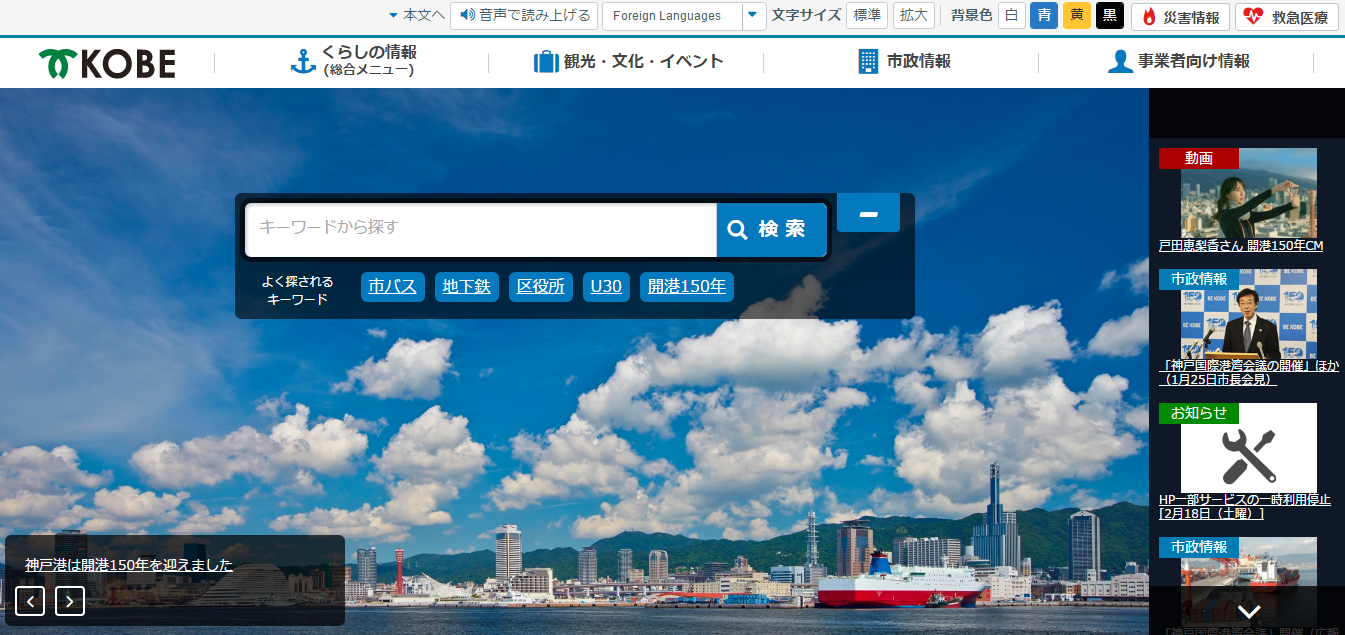Viewport: 1345px width, 635px height.
Task: Select the 開港150年 keyword link
Action: point(687,287)
